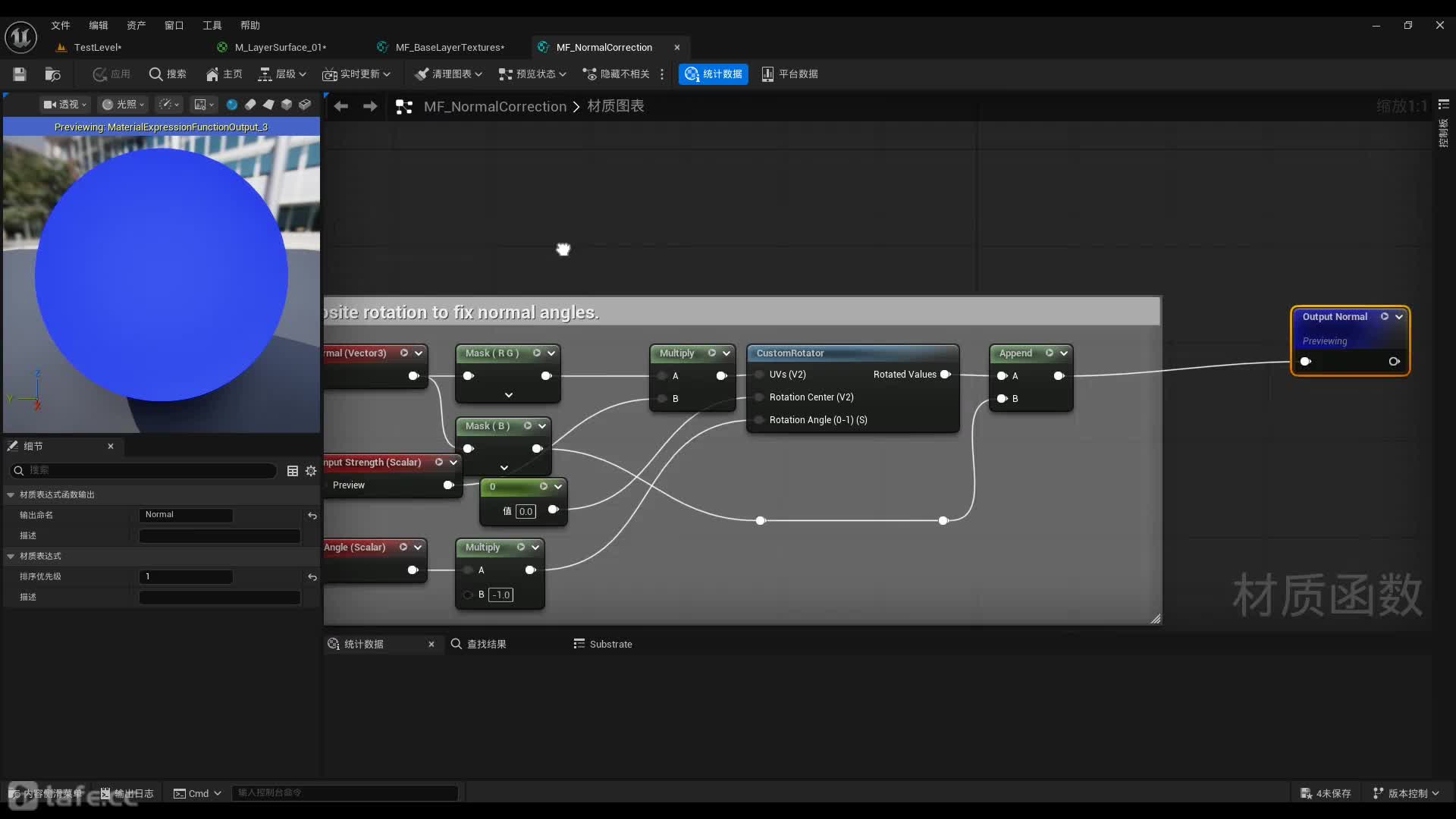
Task: Collapse 材质表达式函数输出 section
Action: coord(11,494)
